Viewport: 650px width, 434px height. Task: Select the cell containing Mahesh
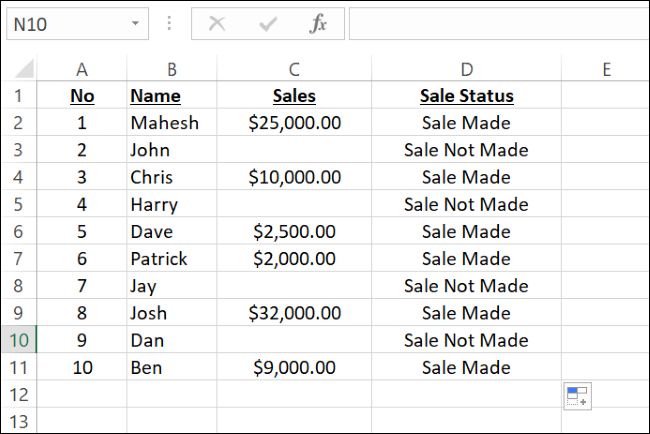click(165, 123)
